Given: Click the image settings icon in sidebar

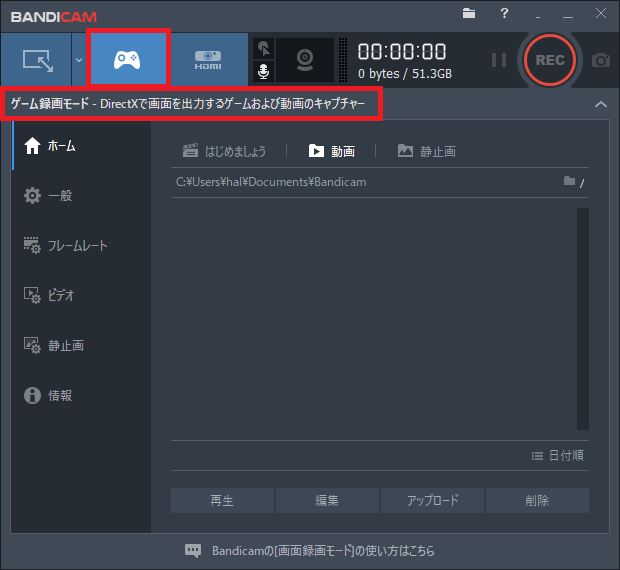Looking at the screenshot, I should click(32, 345).
